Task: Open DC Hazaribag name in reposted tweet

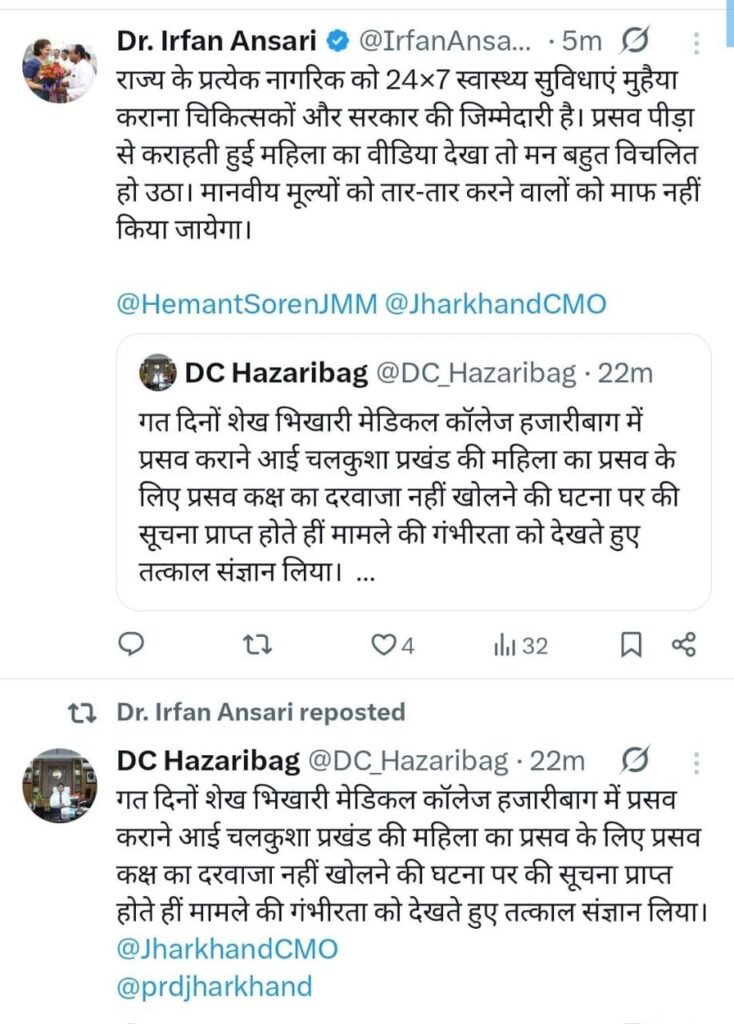Action: click(208, 761)
